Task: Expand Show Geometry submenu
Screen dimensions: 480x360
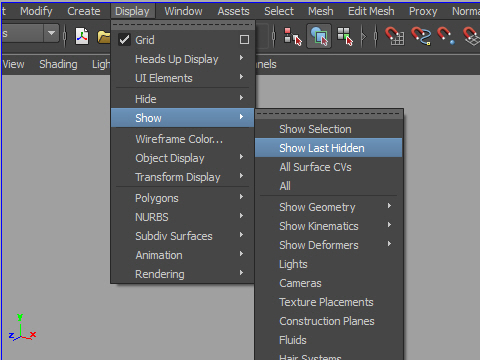Action: (329, 207)
